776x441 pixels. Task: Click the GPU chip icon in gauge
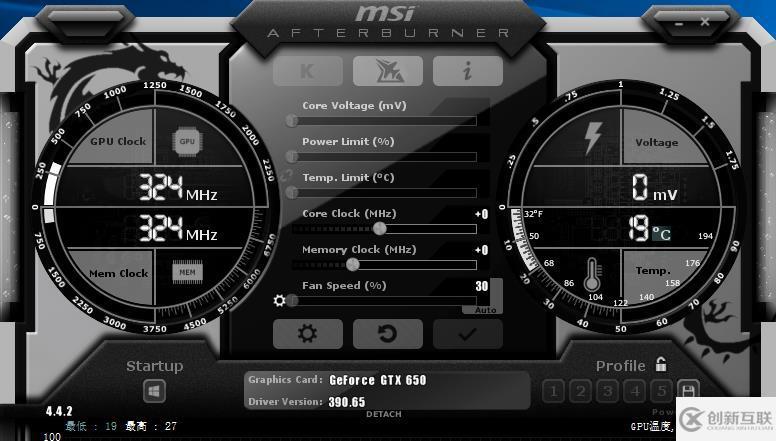pyautogui.click(x=187, y=142)
